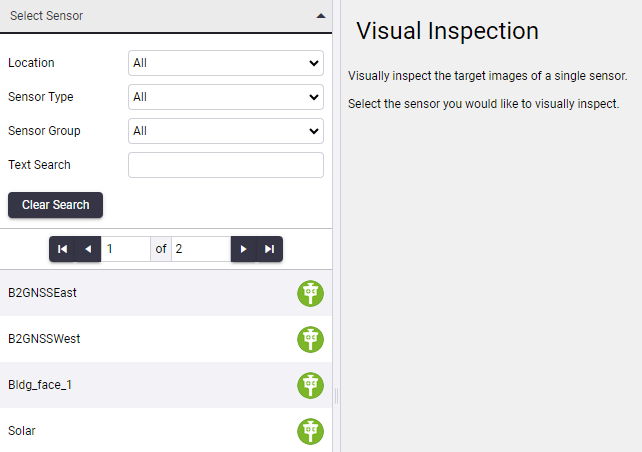Advance to the next sensor page
This screenshot has width=642, height=452.
point(244,249)
